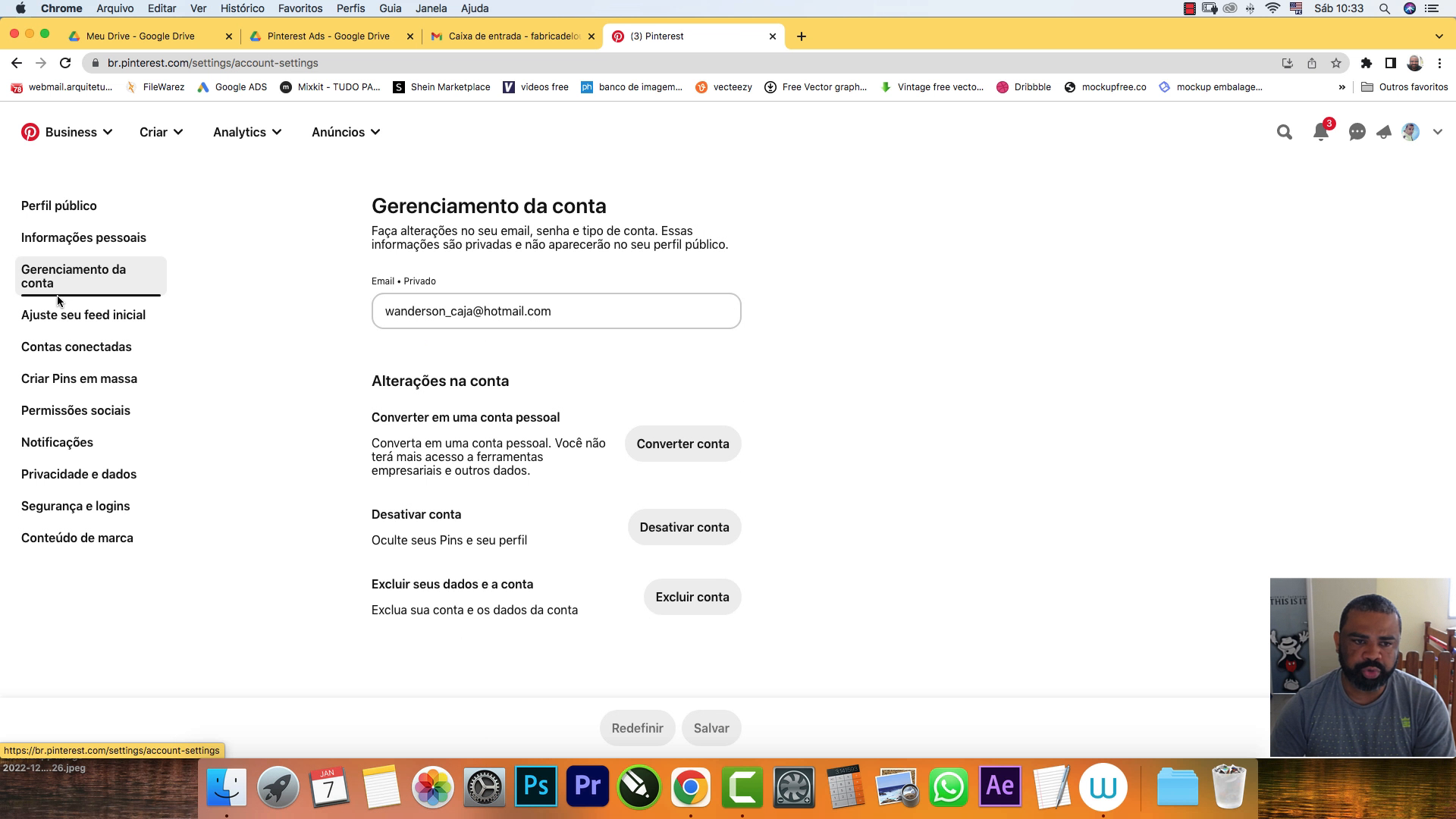Open Pinterest search
1456x819 pixels.
(x=1284, y=131)
